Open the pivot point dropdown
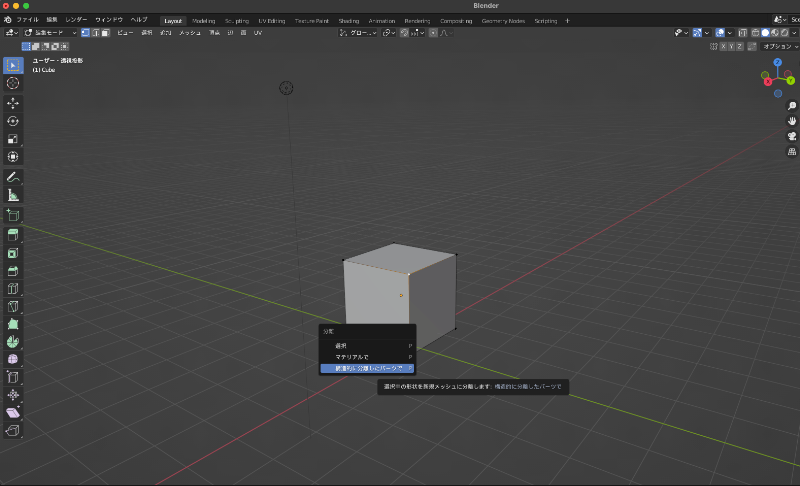The width and height of the screenshot is (800, 486). (388, 33)
